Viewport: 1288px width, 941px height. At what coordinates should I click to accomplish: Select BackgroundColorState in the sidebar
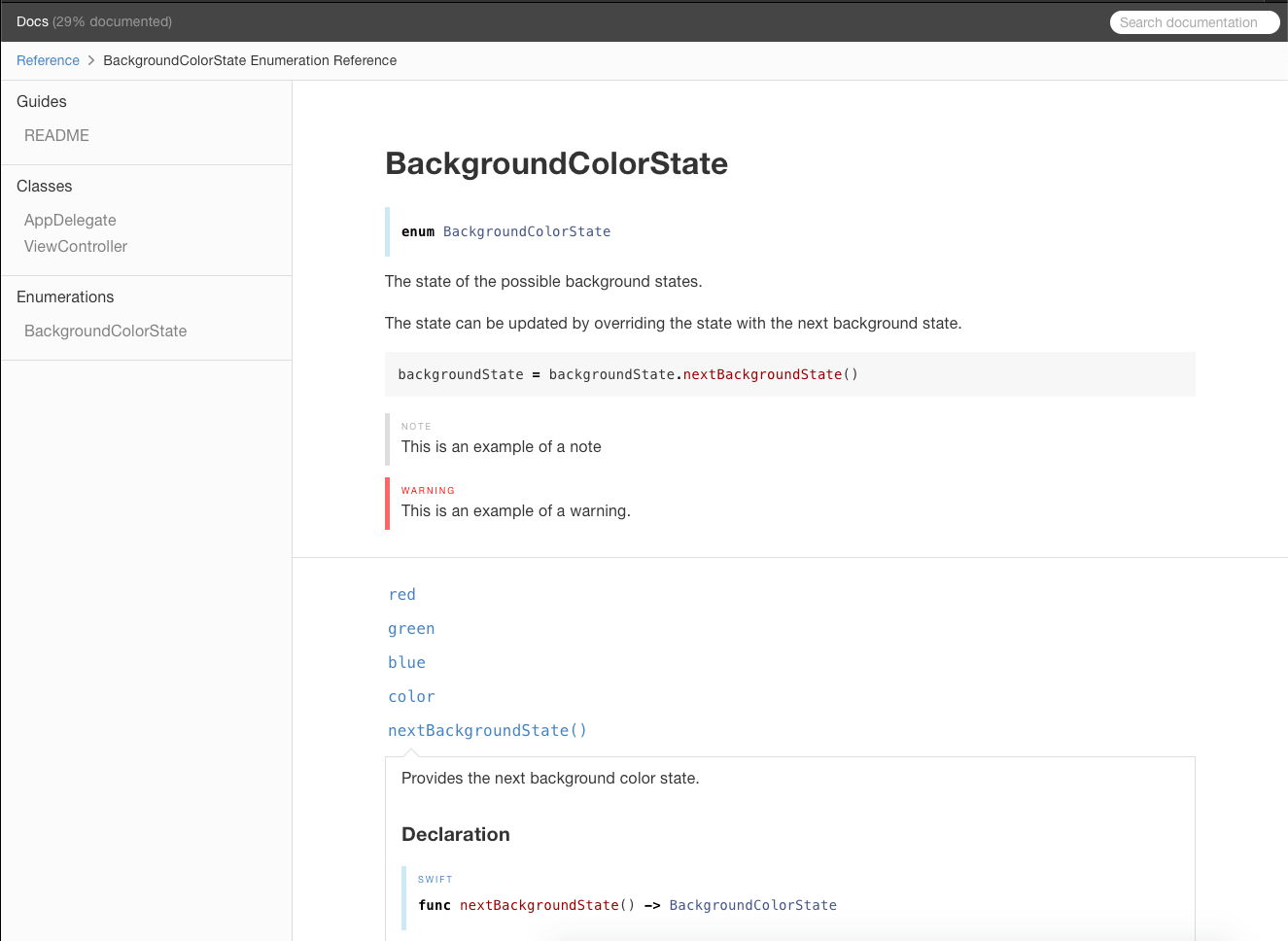(105, 331)
